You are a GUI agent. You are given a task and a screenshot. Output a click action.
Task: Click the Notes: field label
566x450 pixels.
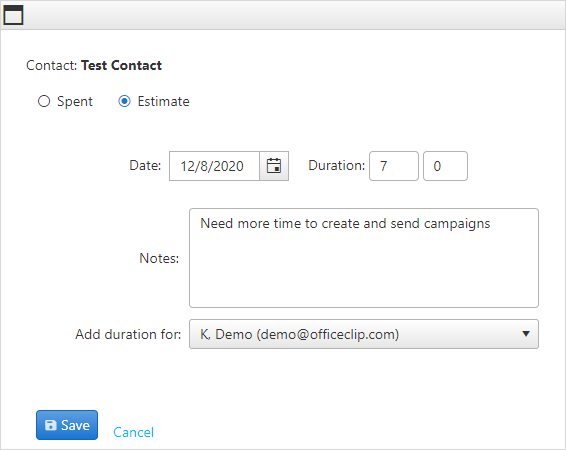pyautogui.click(x=159, y=258)
